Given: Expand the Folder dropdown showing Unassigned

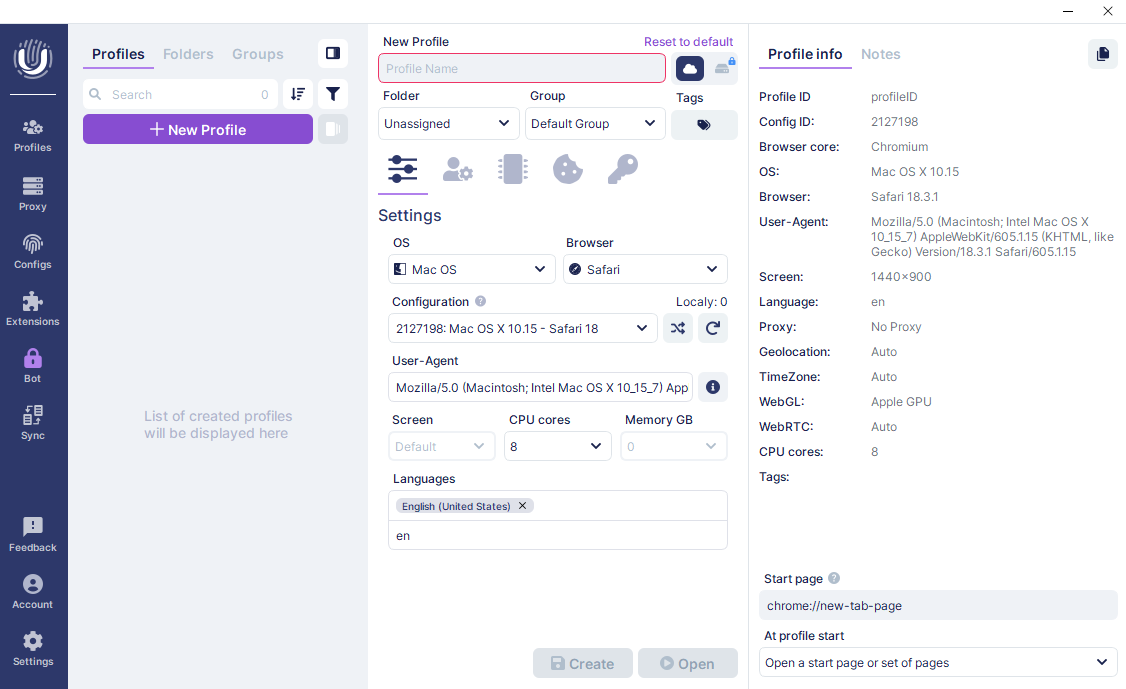Looking at the screenshot, I should tap(449, 124).
